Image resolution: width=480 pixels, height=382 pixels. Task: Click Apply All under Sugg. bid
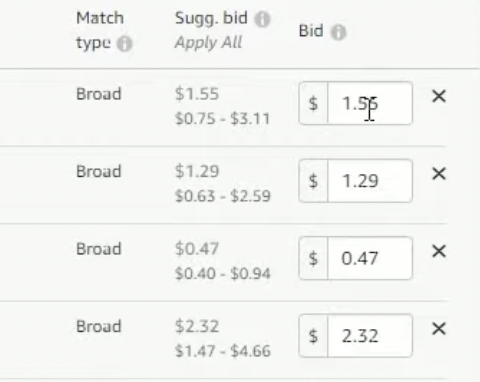click(x=208, y=43)
